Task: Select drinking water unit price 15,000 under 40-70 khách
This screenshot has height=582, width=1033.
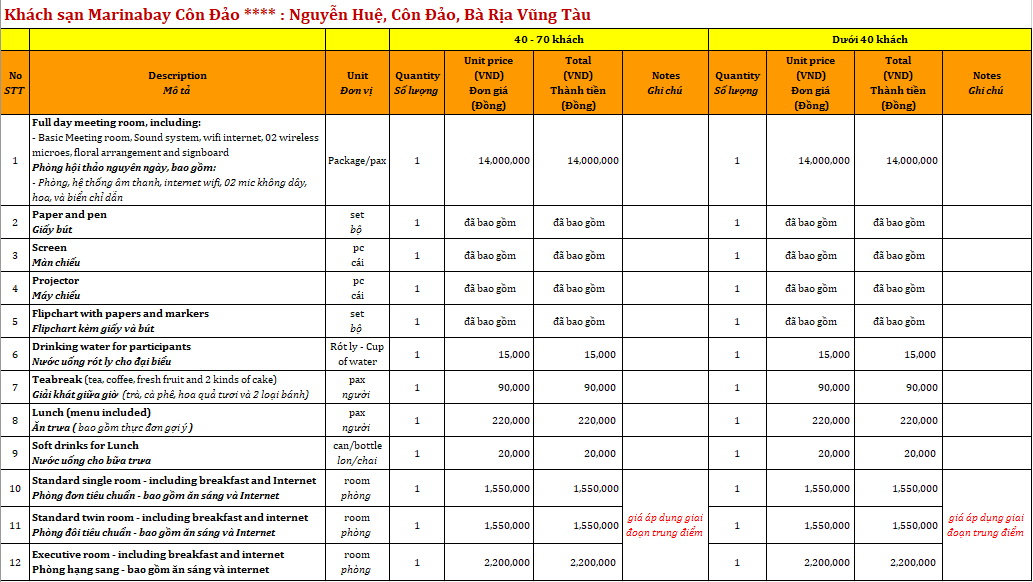Action: pos(489,354)
